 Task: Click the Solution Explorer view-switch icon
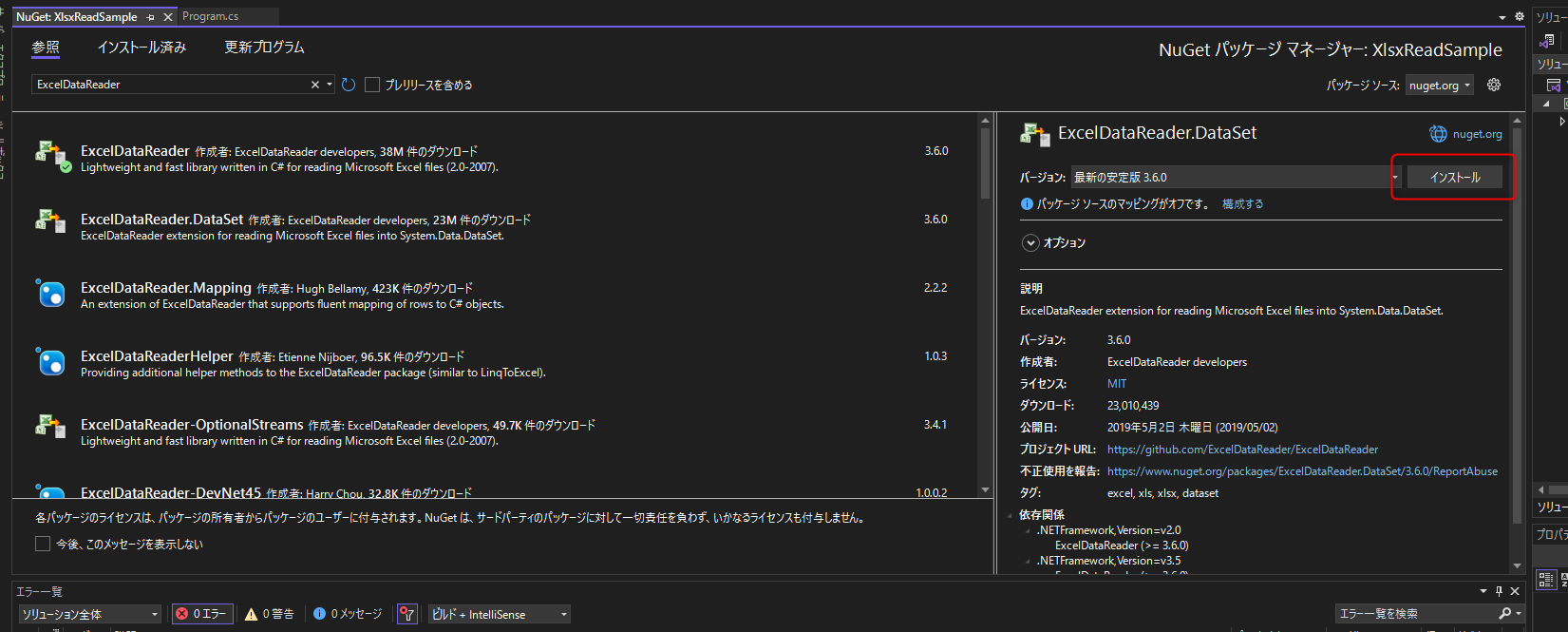pyautogui.click(x=1548, y=41)
